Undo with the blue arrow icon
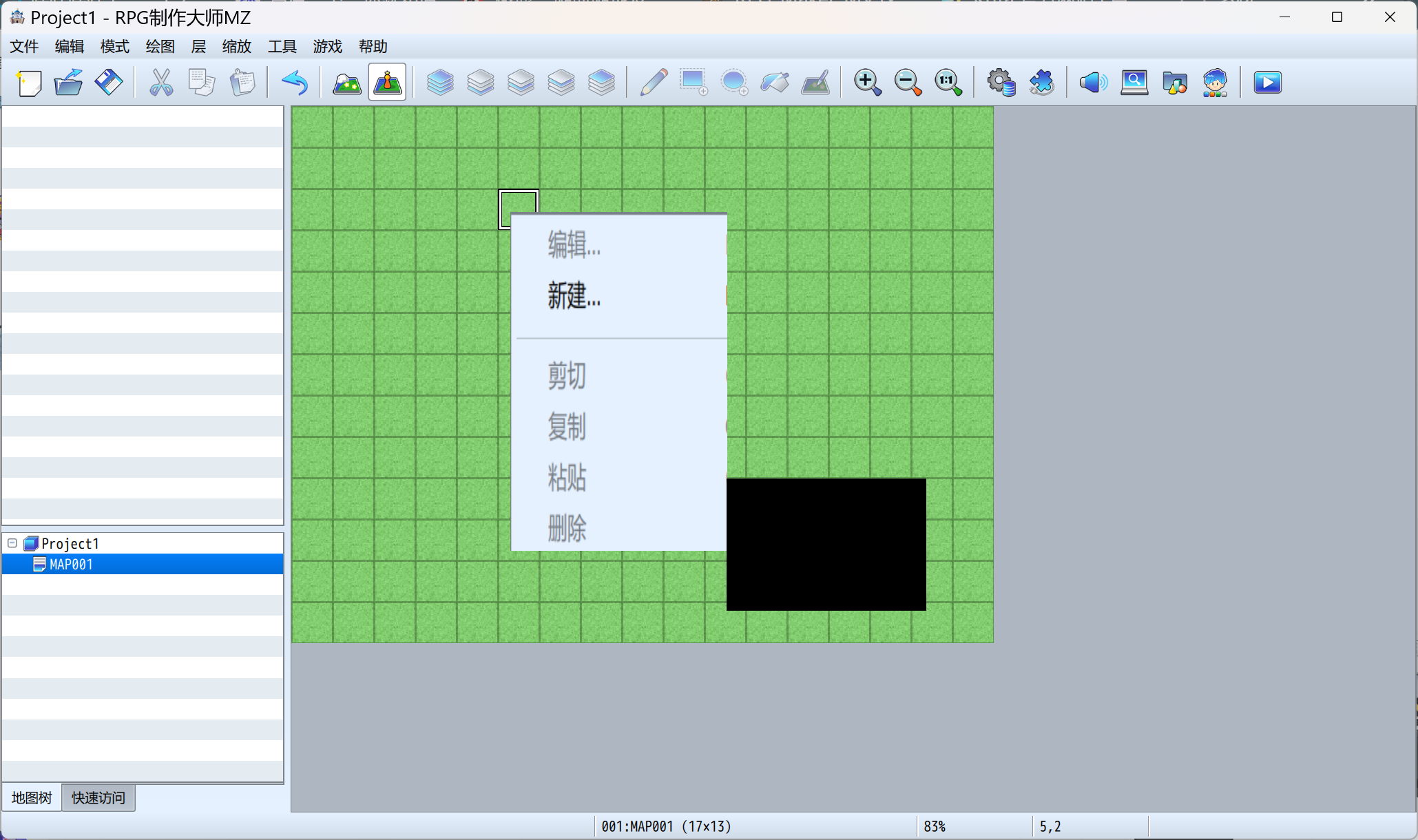 click(x=295, y=83)
